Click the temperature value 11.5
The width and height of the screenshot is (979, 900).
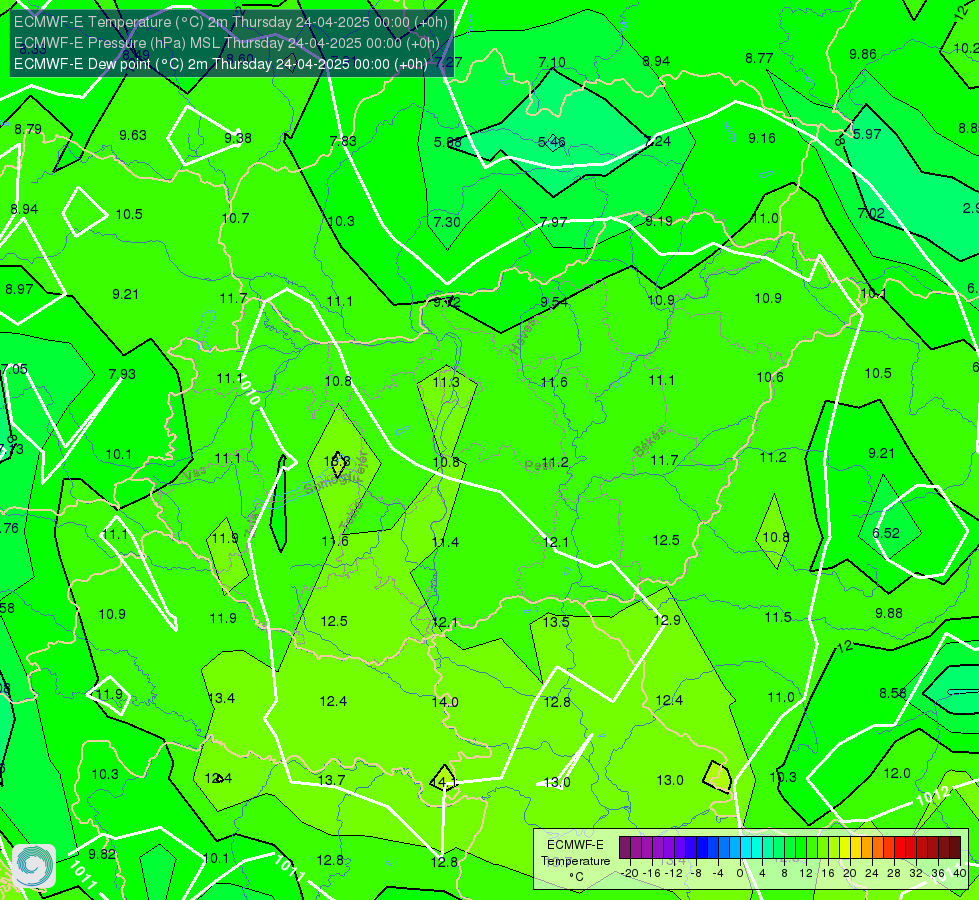coord(778,618)
